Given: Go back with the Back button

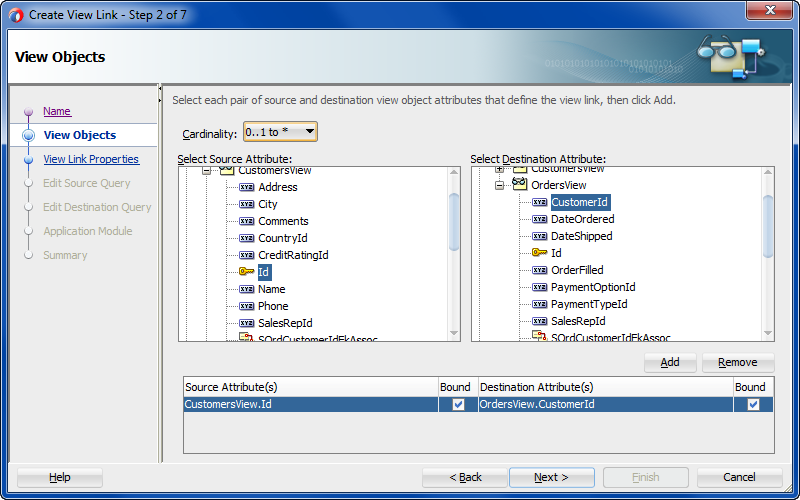Looking at the screenshot, I should click(x=465, y=478).
